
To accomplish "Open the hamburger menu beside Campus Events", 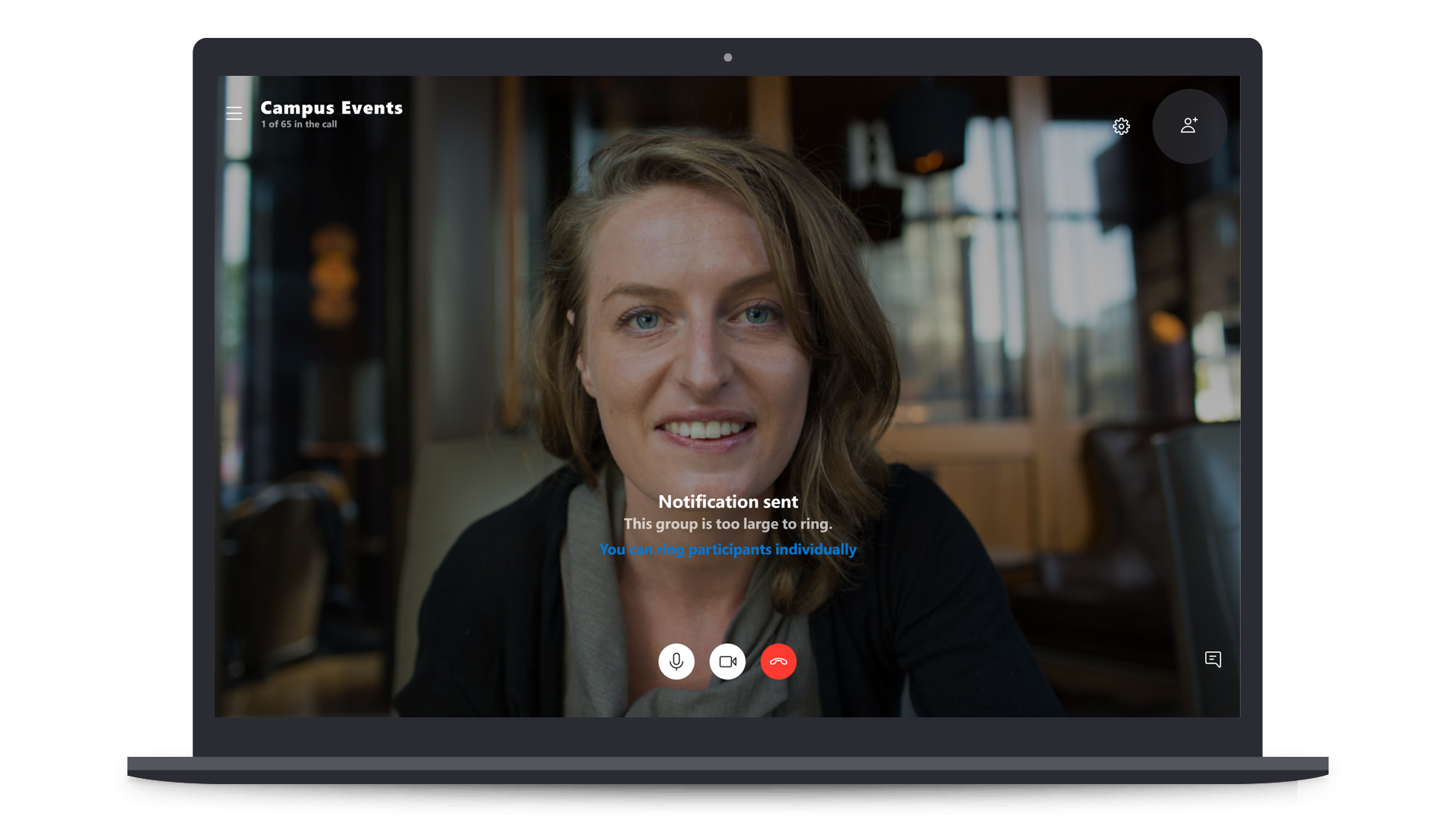I will (x=234, y=114).
